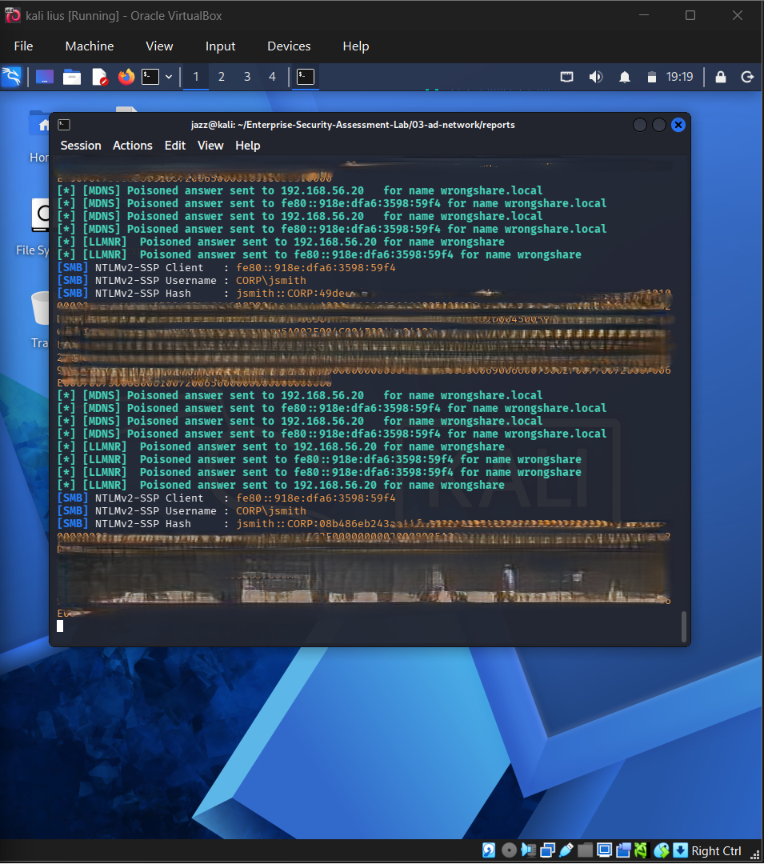
Task: Click the Right Ctrl host key label
Action: [x=717, y=851]
